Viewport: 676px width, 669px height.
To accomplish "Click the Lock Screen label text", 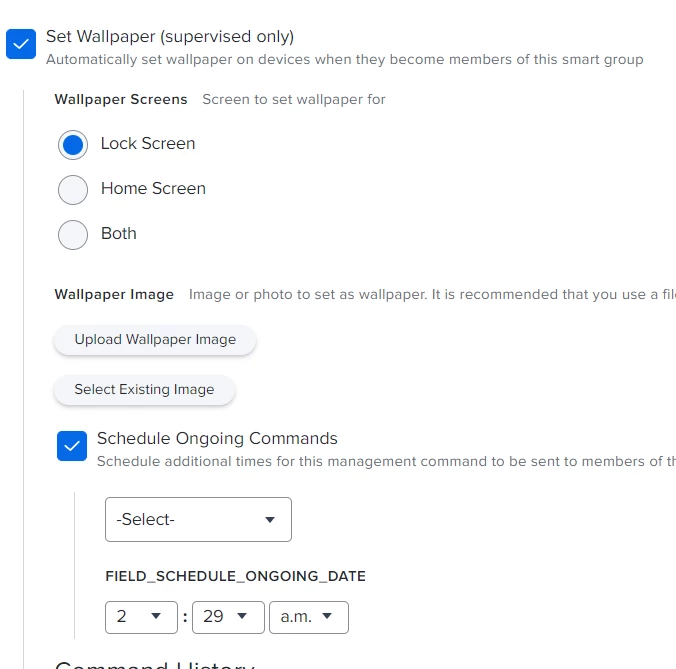I will point(148,144).
